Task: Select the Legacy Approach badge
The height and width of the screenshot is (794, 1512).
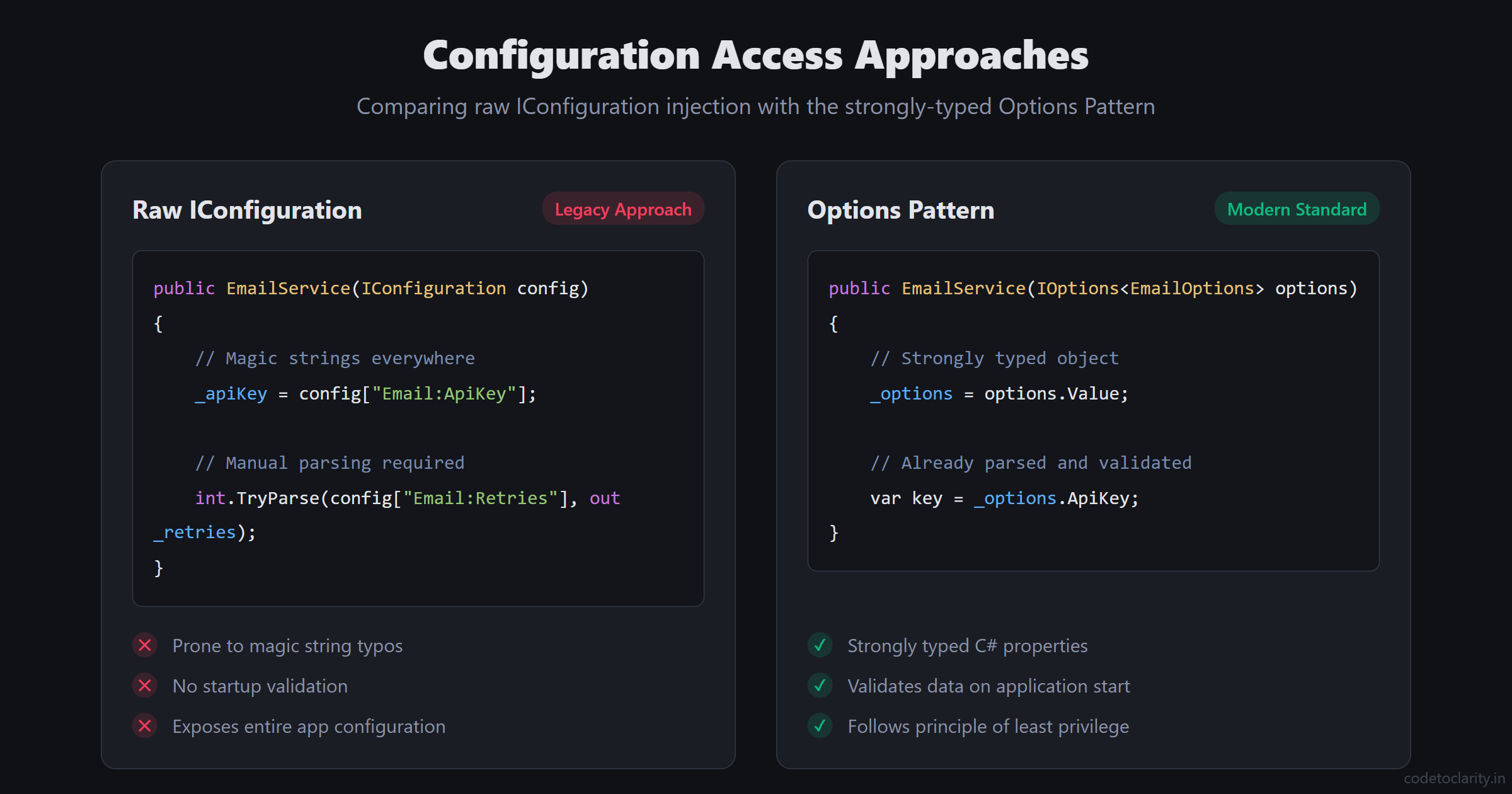Action: 623,209
